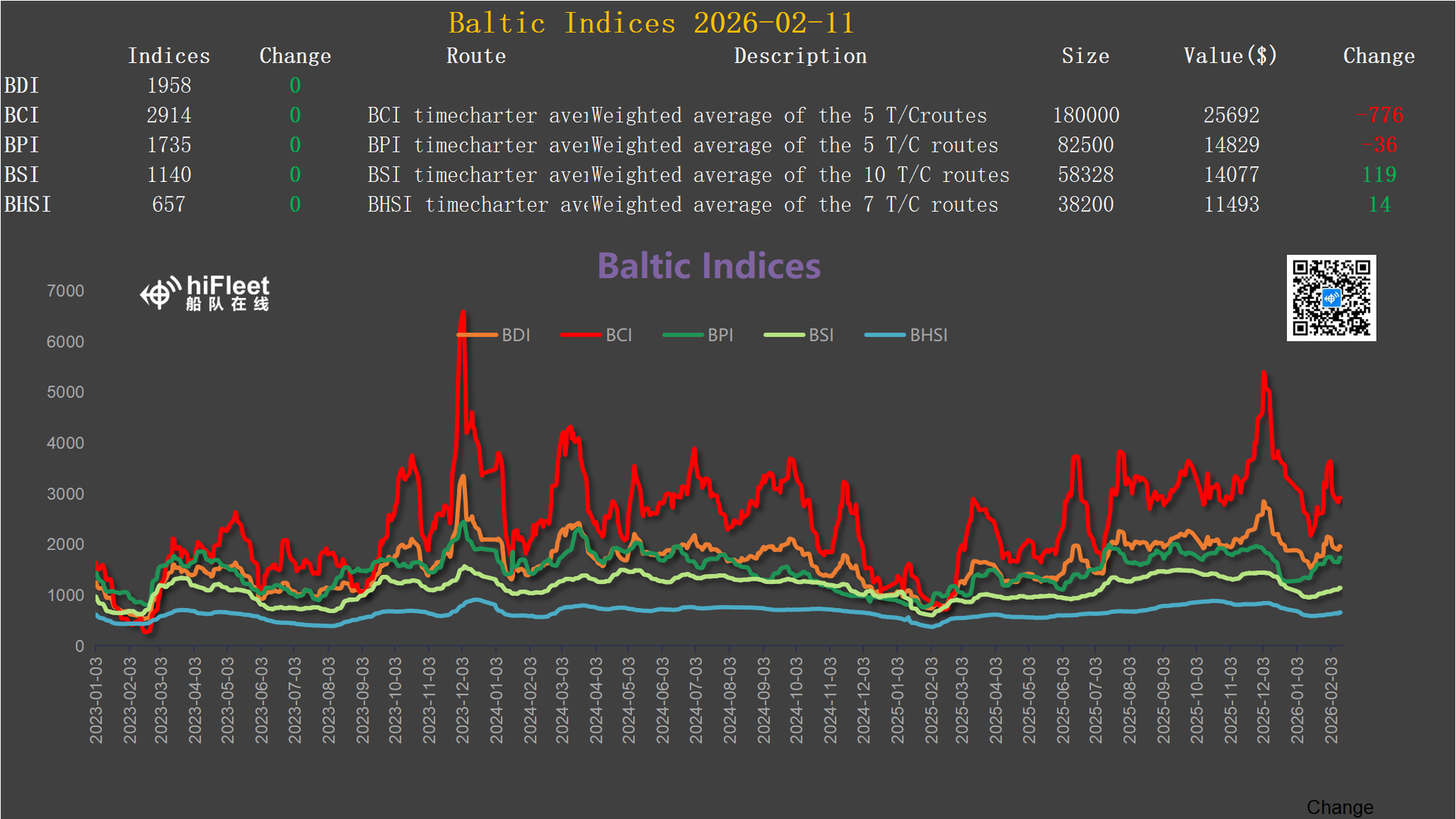Click the QR code image

tap(1331, 298)
